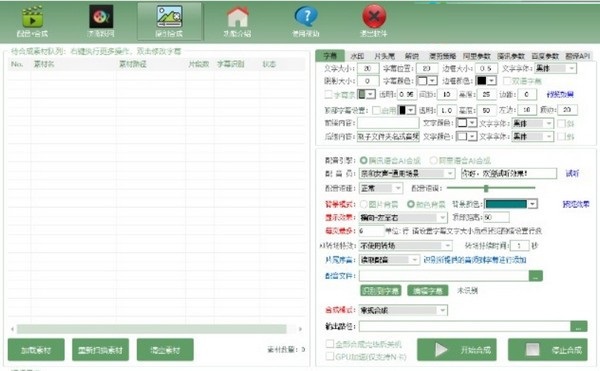The height and width of the screenshot is (371, 600).
Task: Focus the prefix content input field
Action: [388, 123]
